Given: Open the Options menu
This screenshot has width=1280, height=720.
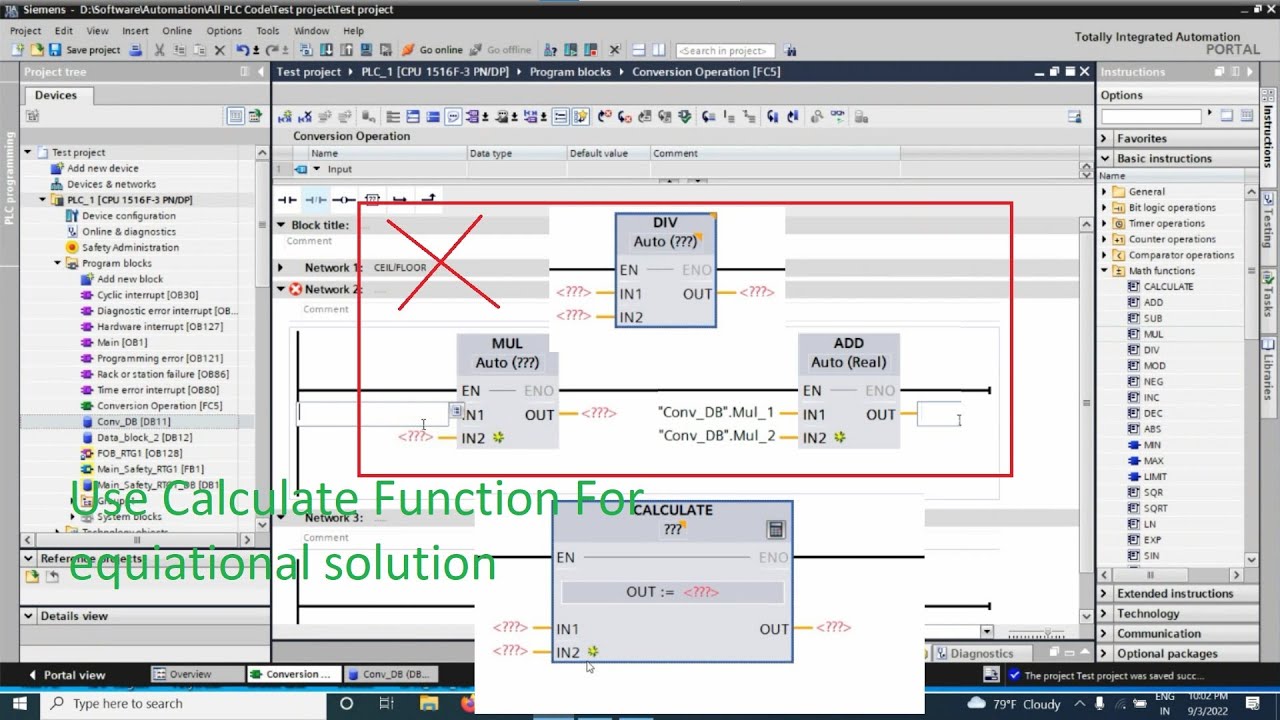Looking at the screenshot, I should 224,31.
